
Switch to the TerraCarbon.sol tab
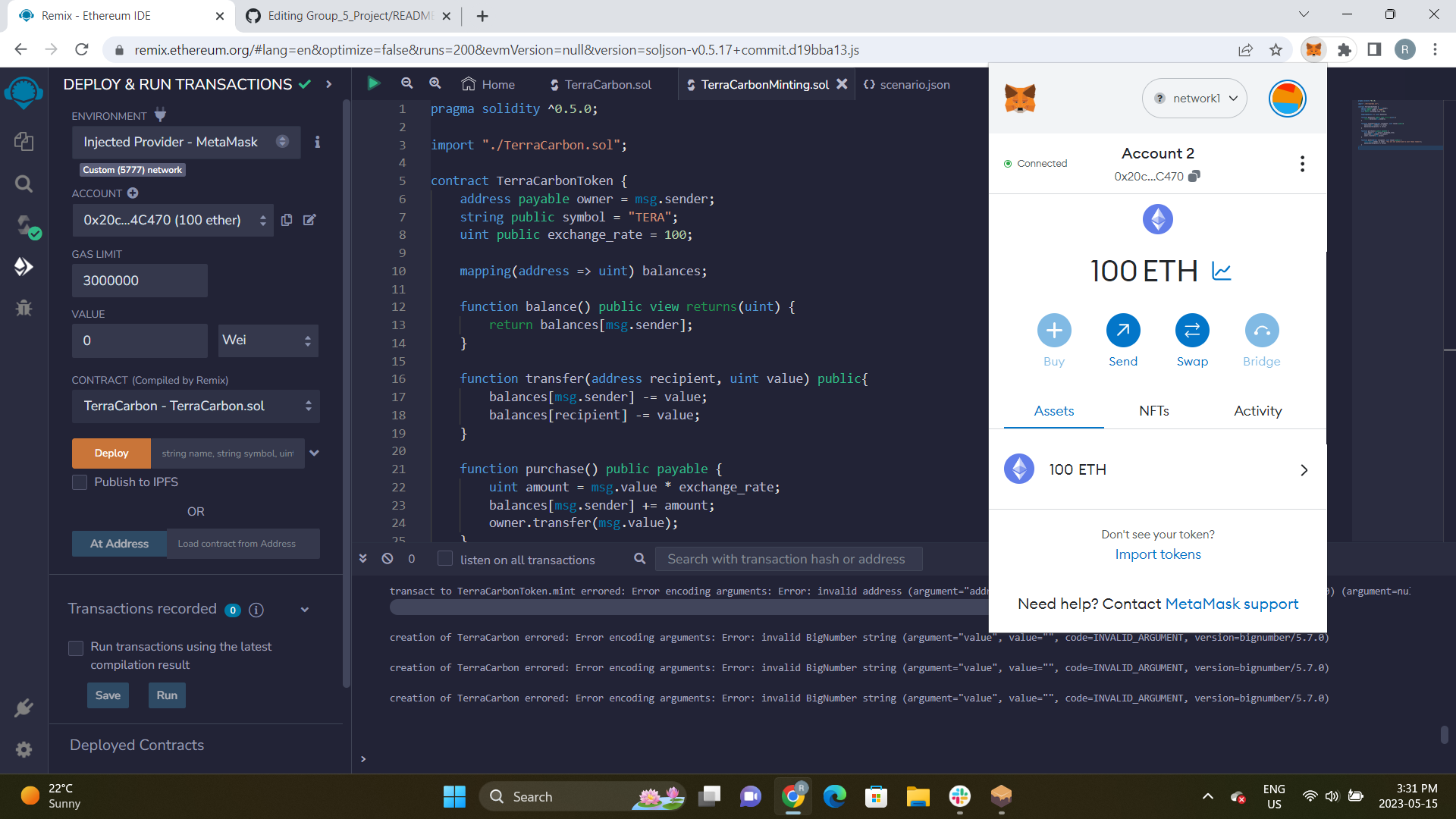click(x=607, y=84)
